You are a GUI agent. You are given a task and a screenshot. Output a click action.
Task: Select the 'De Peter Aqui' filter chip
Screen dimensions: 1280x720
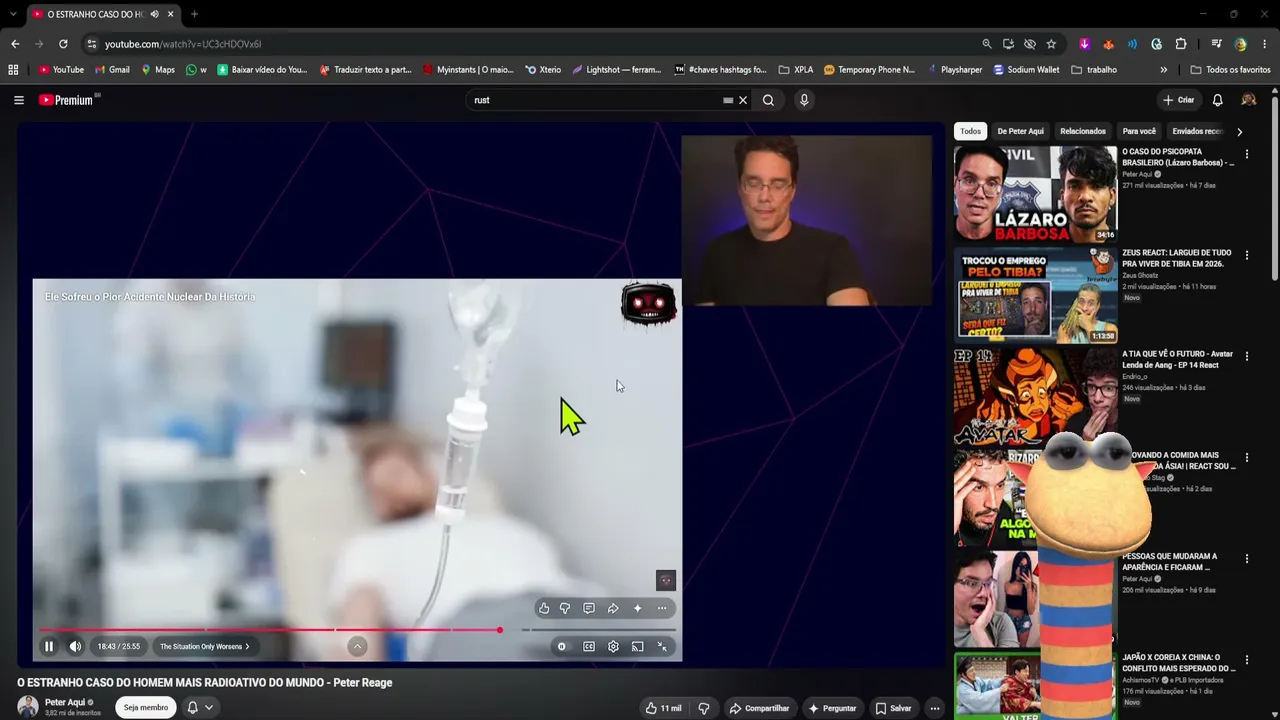(1020, 131)
